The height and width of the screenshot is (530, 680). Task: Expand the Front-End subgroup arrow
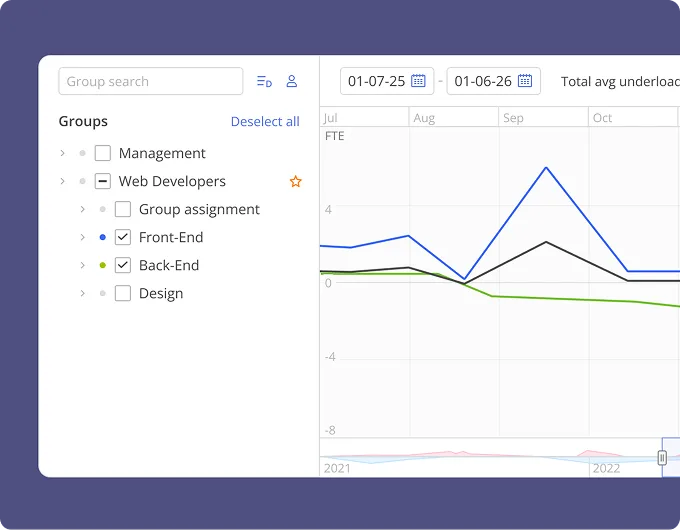(x=82, y=238)
